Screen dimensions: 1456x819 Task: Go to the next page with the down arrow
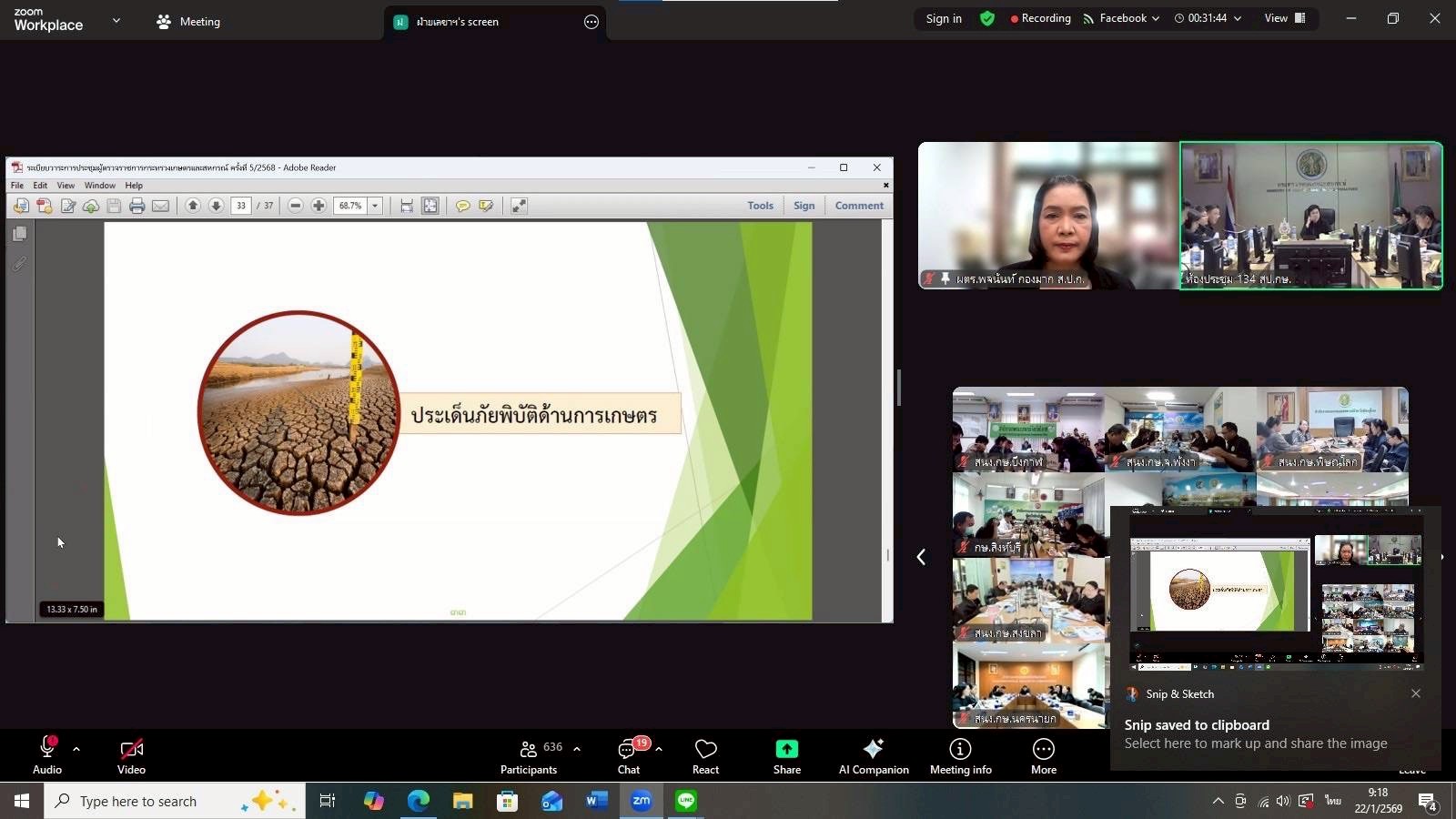click(216, 206)
